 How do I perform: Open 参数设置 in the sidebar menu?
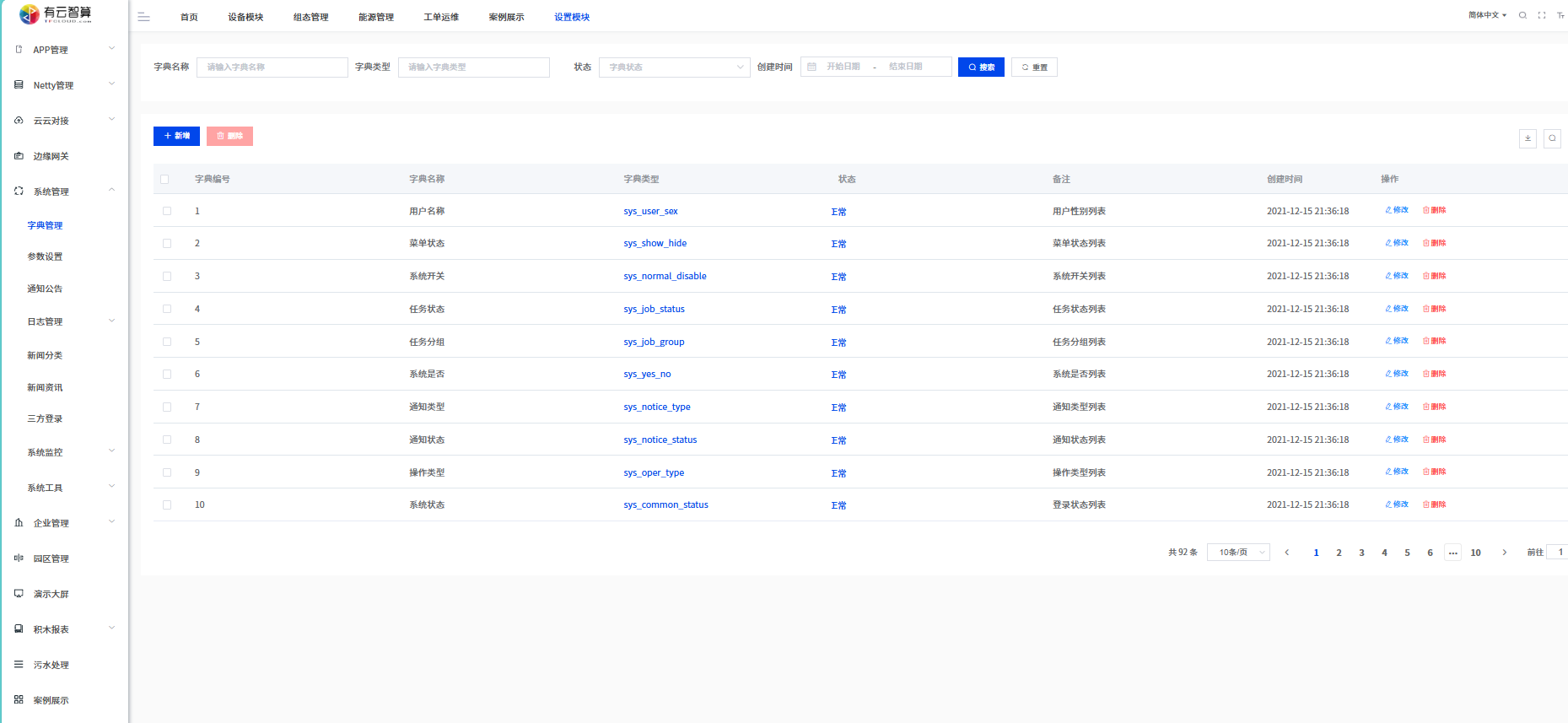45,256
